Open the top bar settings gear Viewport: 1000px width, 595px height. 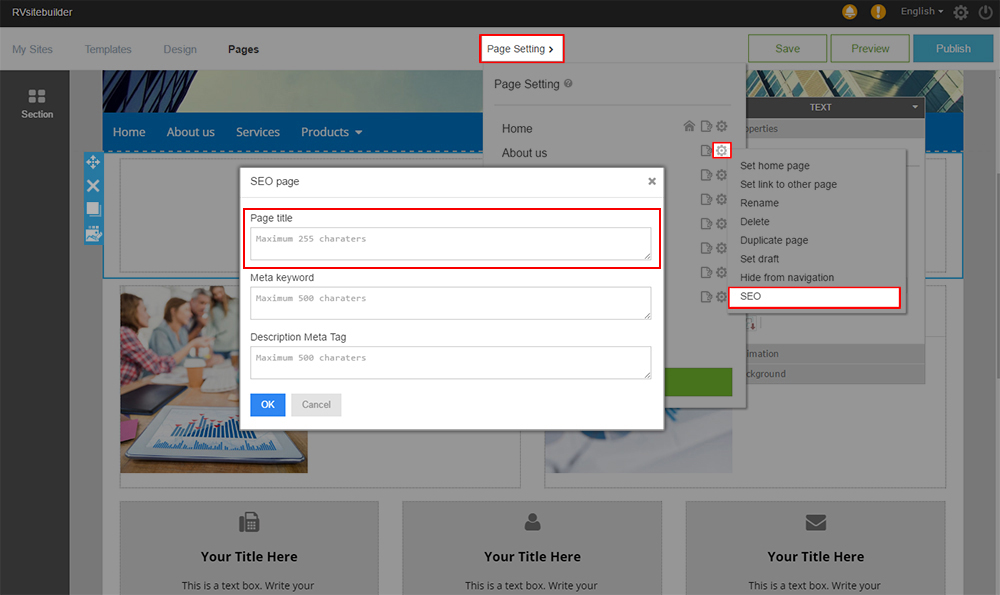tap(961, 12)
